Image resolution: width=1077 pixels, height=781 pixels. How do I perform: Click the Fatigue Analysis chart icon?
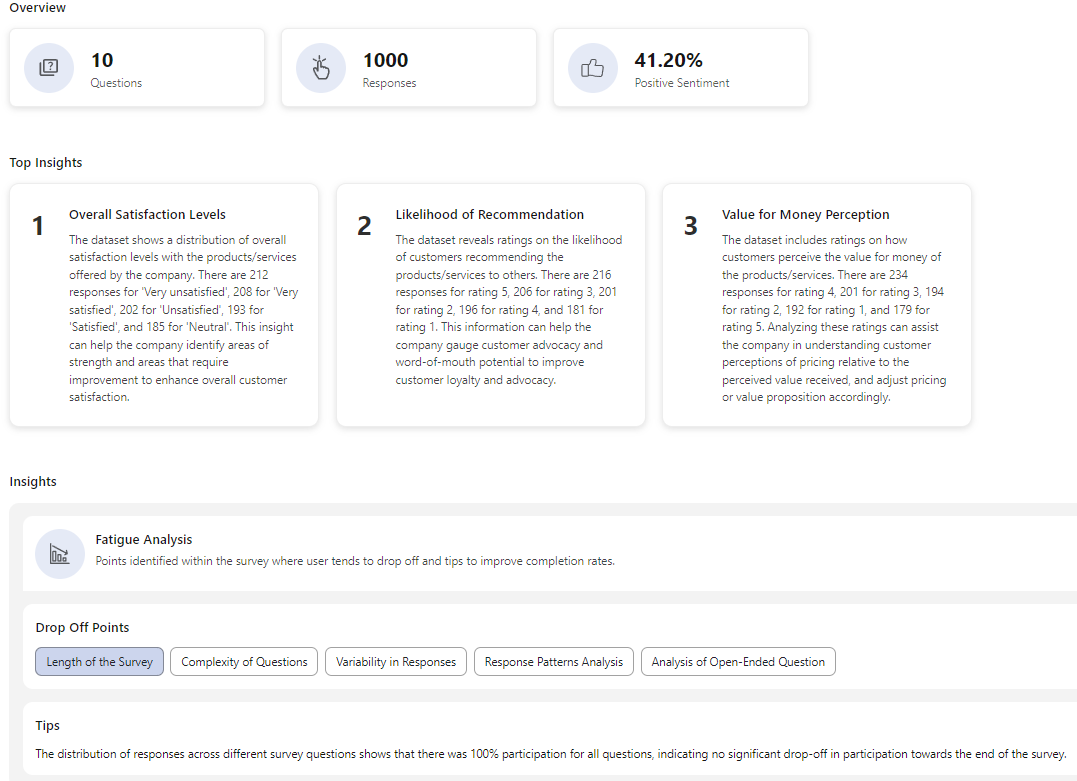pyautogui.click(x=60, y=552)
